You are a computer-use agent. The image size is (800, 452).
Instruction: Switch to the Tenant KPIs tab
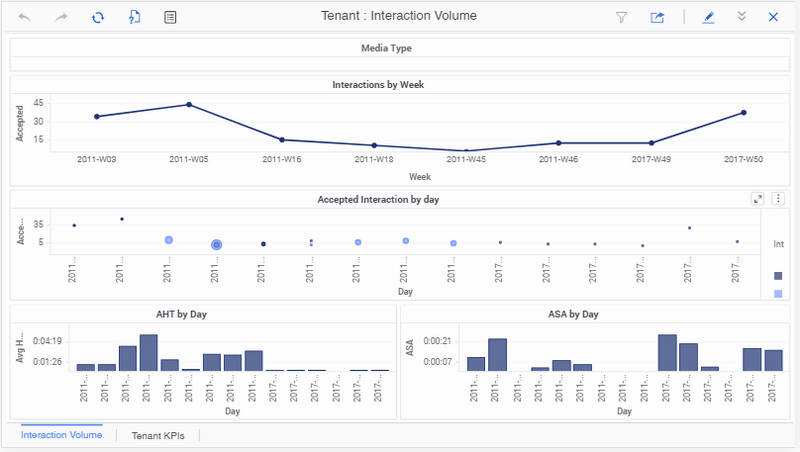[x=158, y=436]
